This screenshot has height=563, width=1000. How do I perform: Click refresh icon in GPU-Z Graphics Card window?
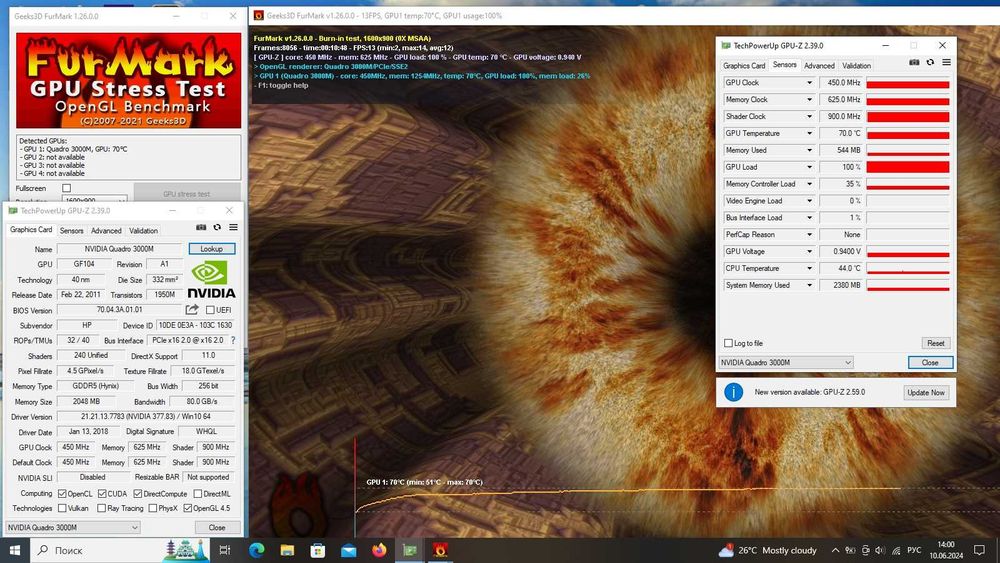tap(217, 227)
